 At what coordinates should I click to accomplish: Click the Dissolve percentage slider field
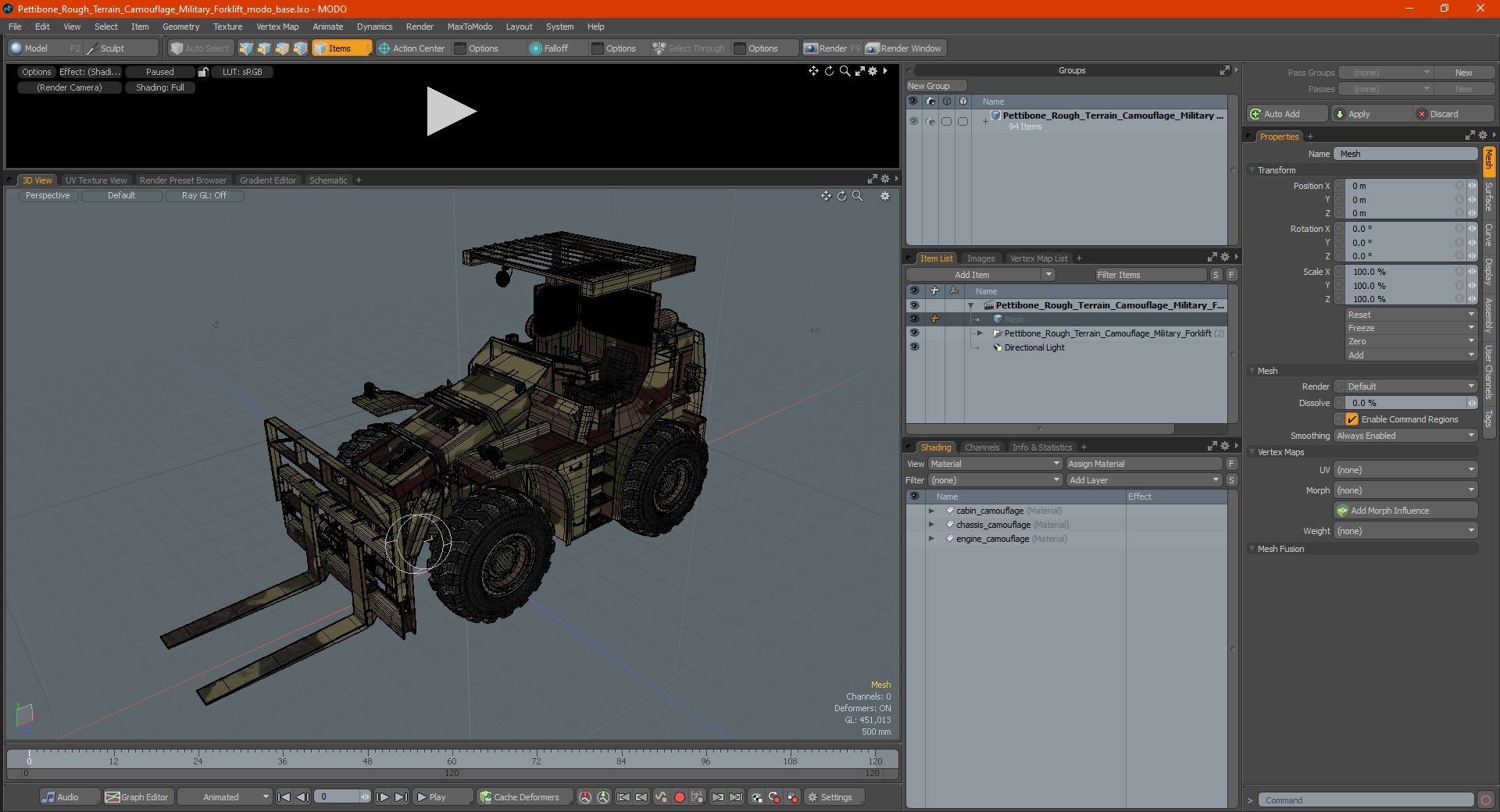[1406, 403]
